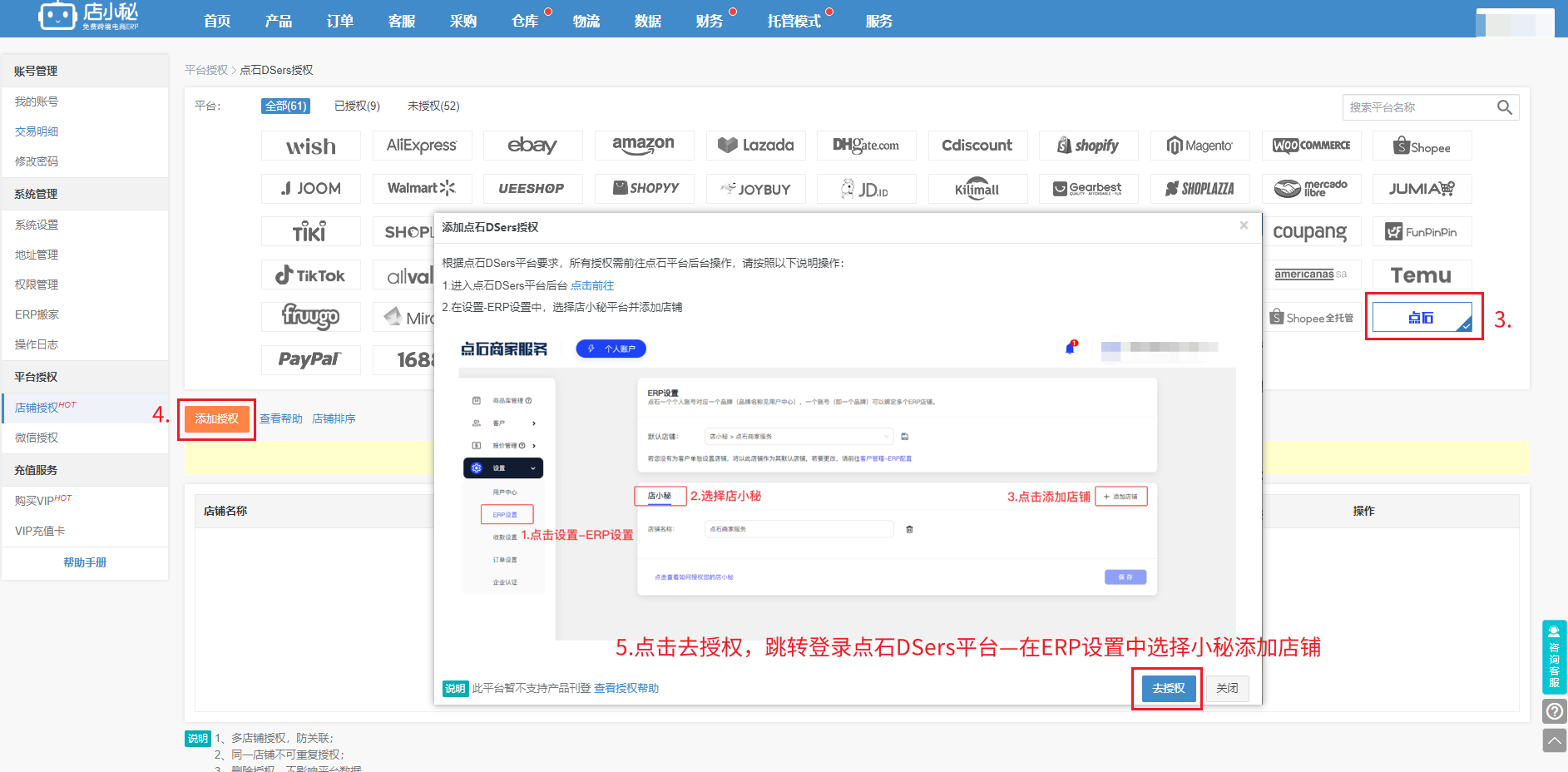Select the Coupang platform logo
Image resolution: width=1568 pixels, height=772 pixels.
pyautogui.click(x=1311, y=231)
